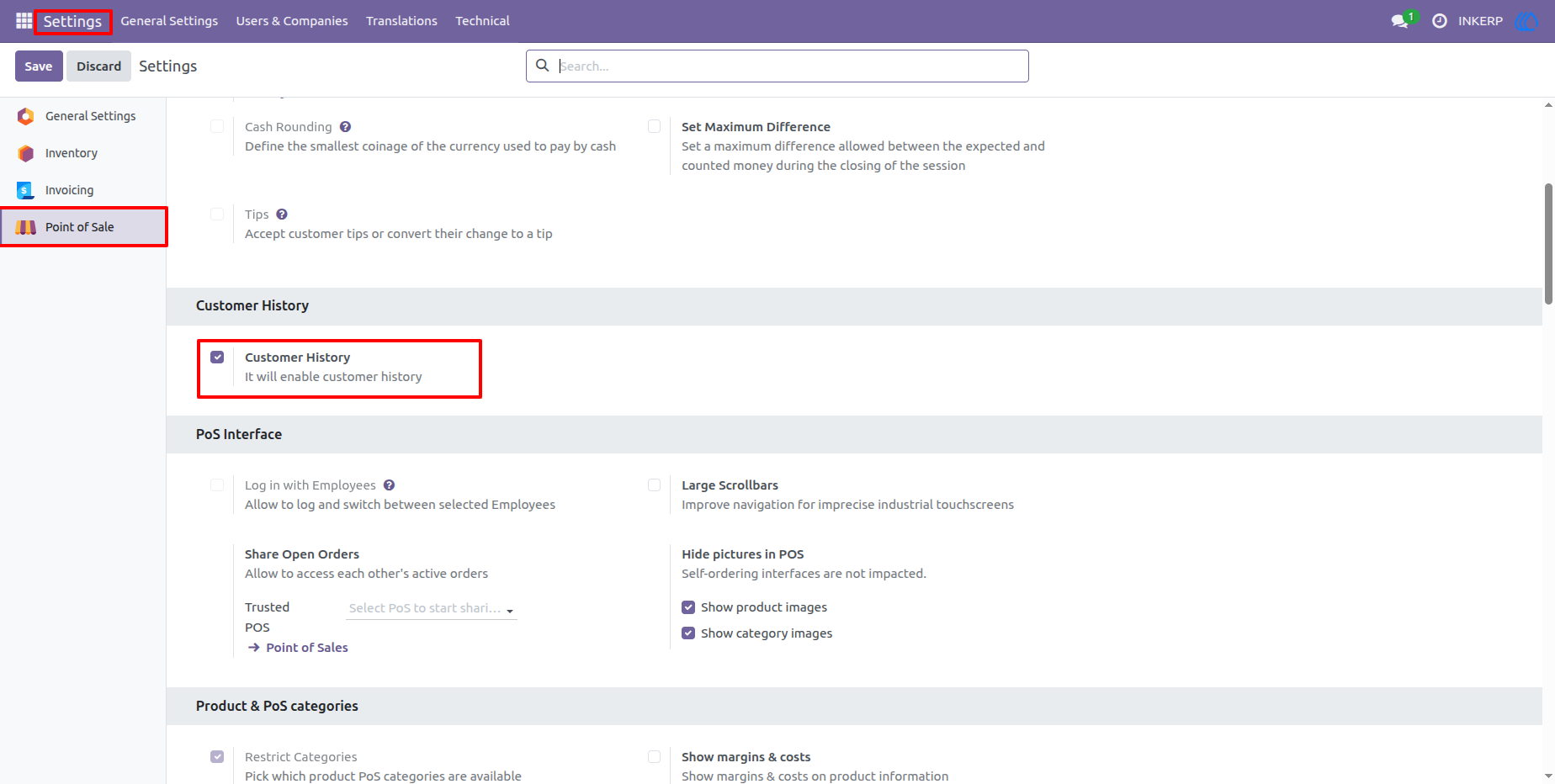1555x784 pixels.
Task: Click the 'Share Open Orders' label
Action: tap(302, 554)
